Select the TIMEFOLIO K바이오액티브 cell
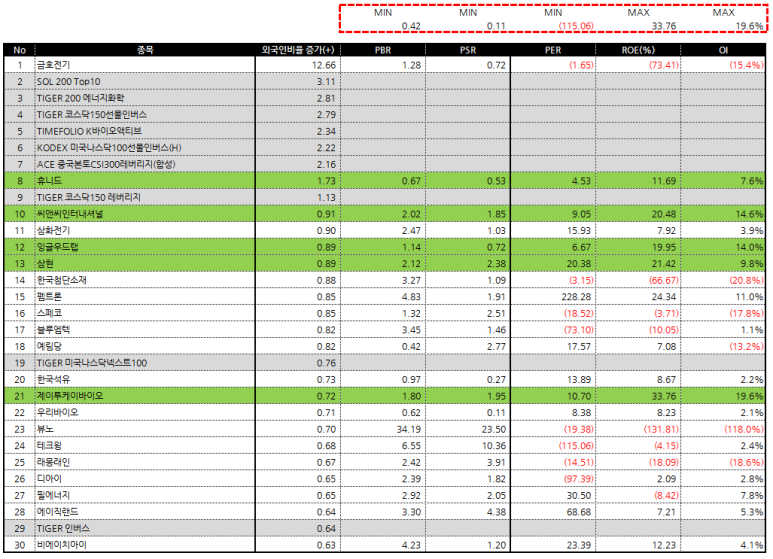 (145, 131)
